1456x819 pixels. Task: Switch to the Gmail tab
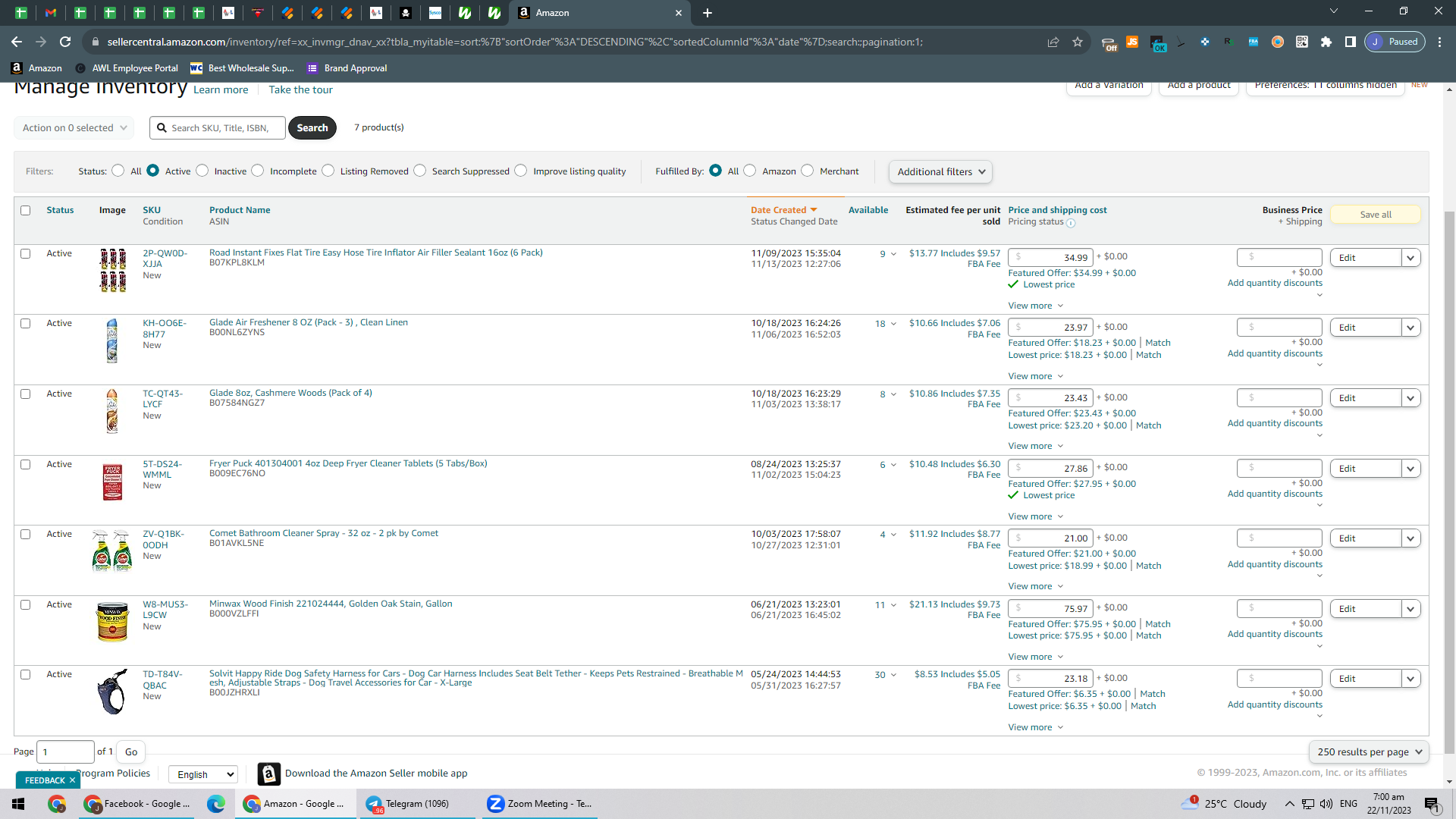(x=51, y=13)
